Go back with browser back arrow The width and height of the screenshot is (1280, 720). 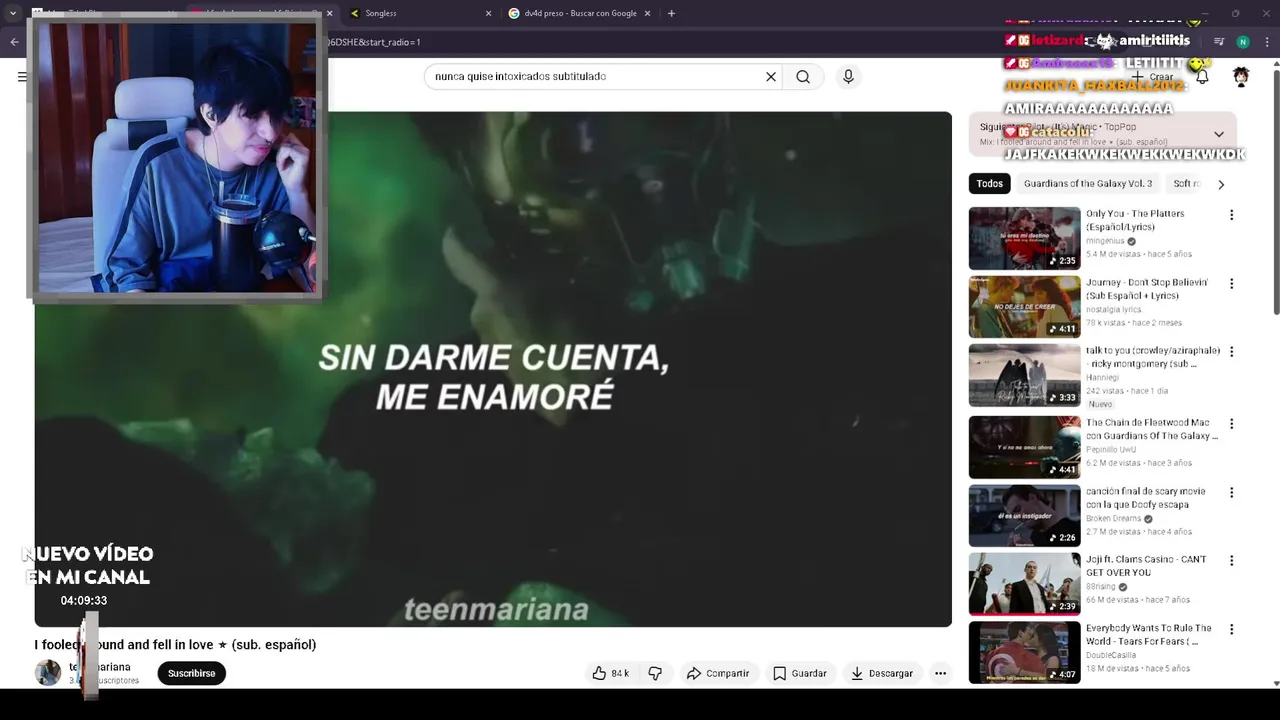click(x=14, y=42)
